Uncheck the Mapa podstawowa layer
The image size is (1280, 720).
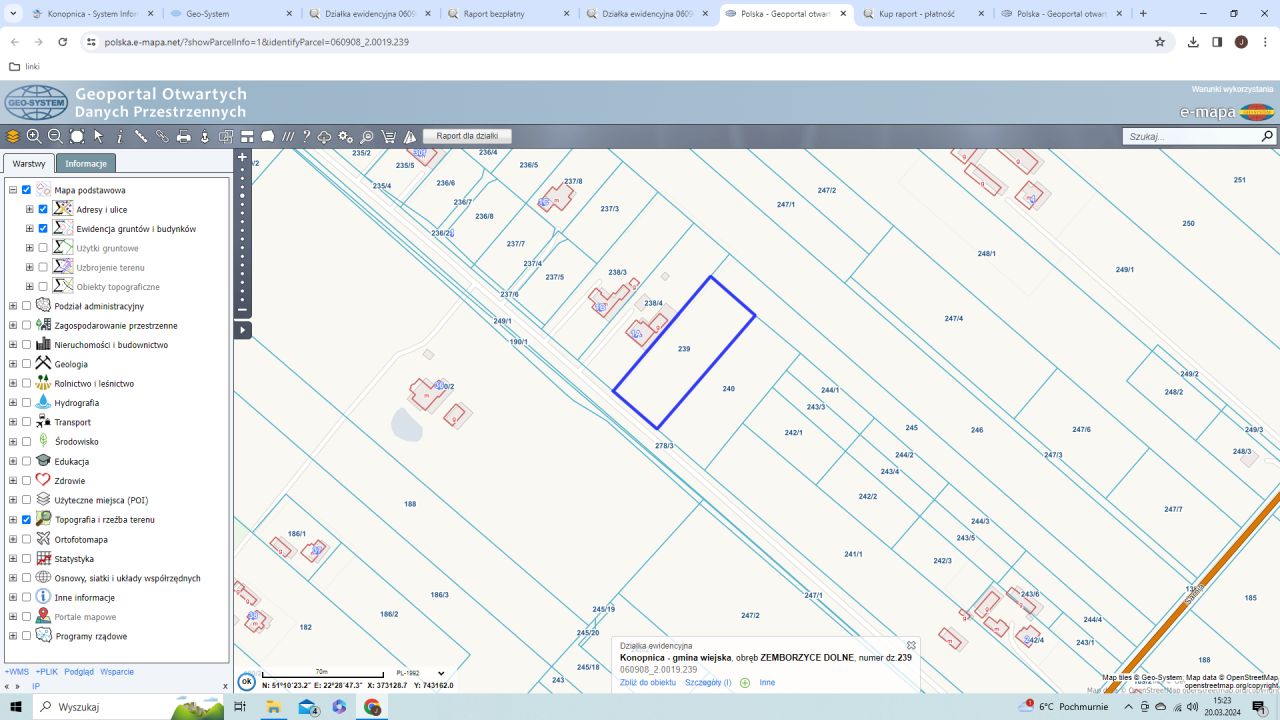[x=27, y=190]
